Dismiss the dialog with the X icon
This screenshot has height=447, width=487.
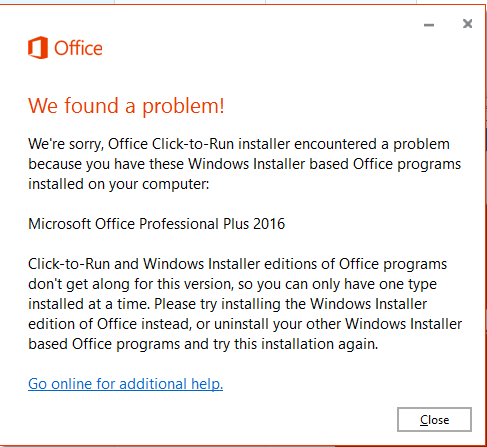[x=467, y=24]
